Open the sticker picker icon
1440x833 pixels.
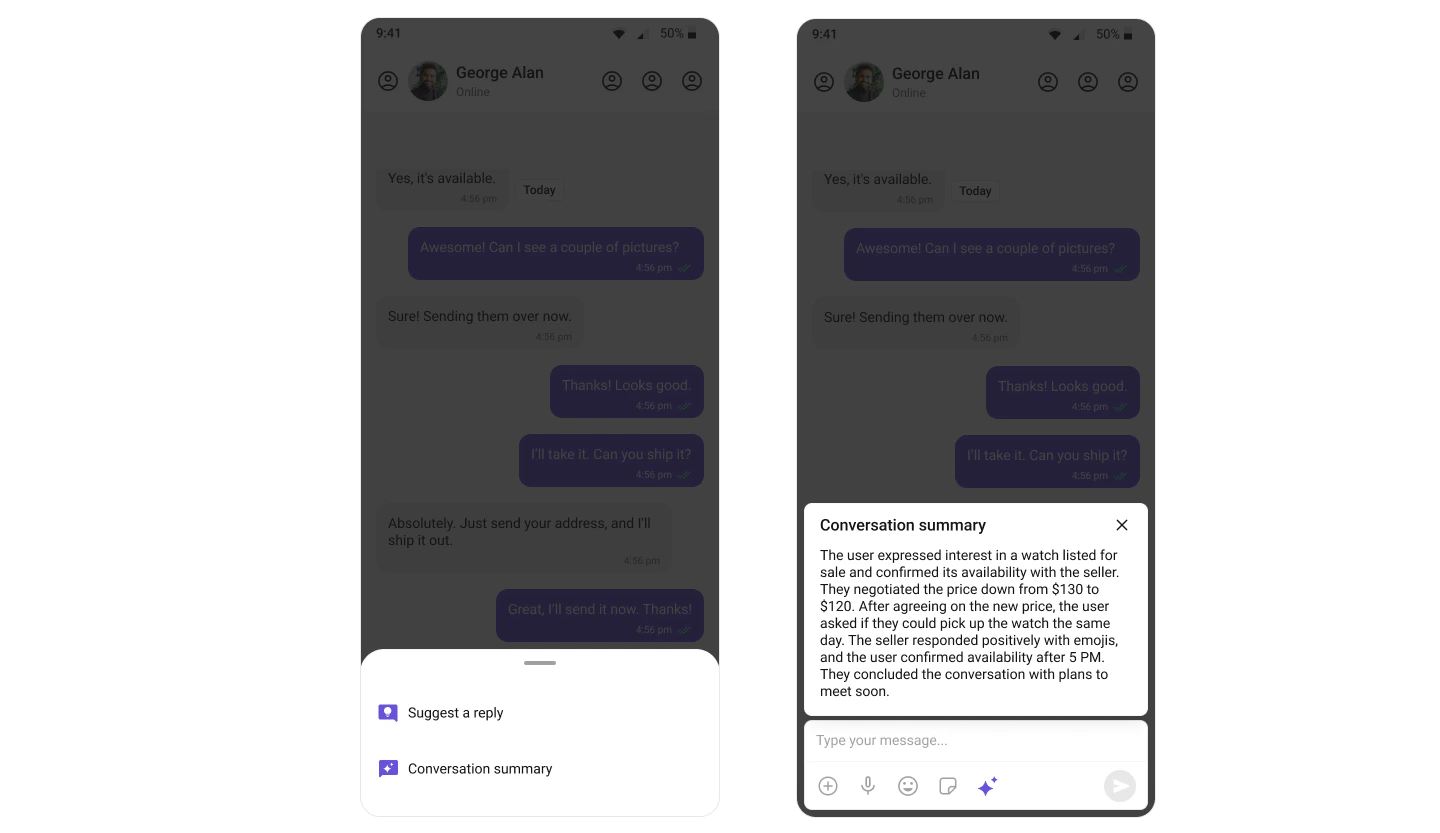tap(948, 786)
